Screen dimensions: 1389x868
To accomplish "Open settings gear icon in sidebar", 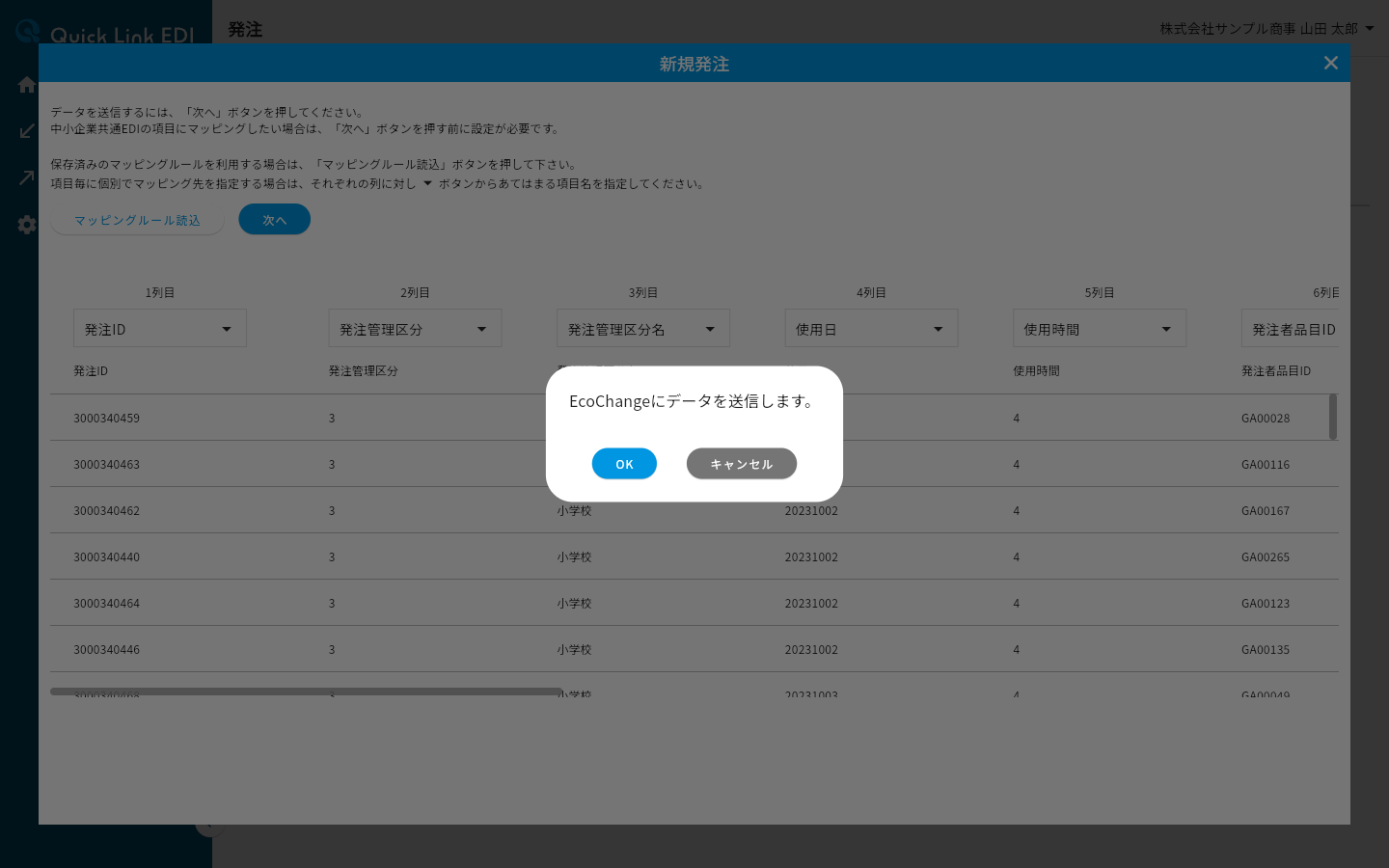I will pyautogui.click(x=27, y=225).
